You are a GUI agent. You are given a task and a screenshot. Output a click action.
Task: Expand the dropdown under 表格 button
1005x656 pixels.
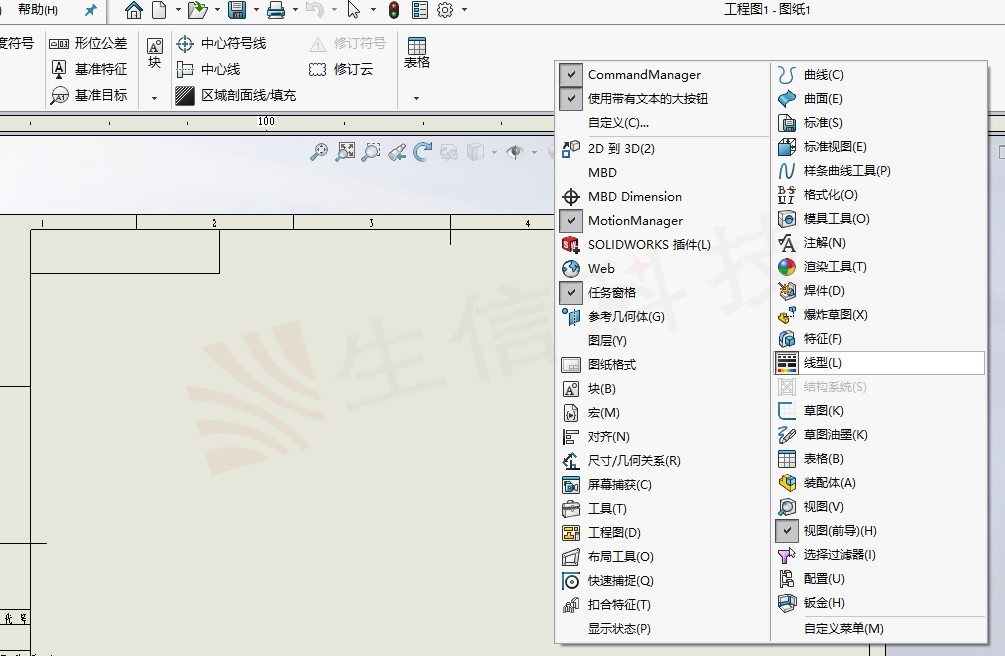click(x=417, y=98)
